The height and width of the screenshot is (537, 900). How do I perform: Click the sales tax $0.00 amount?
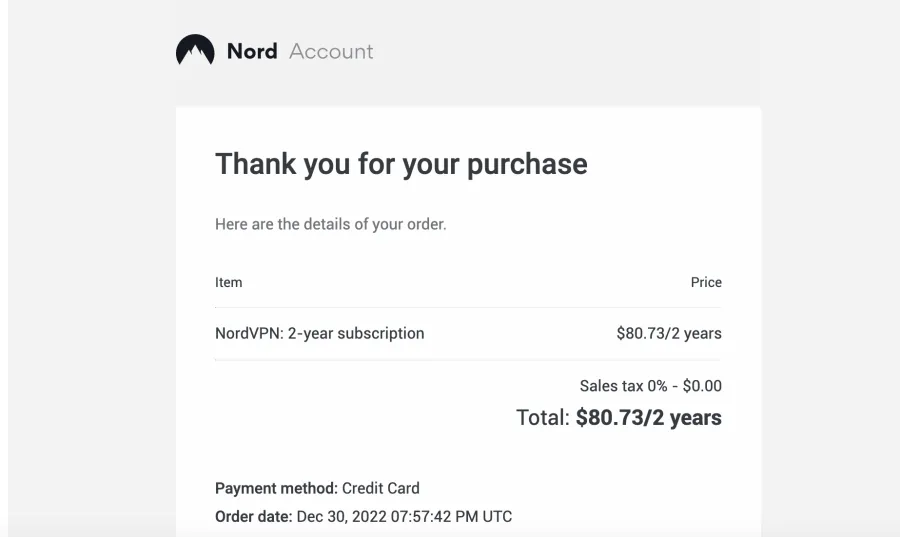702,386
